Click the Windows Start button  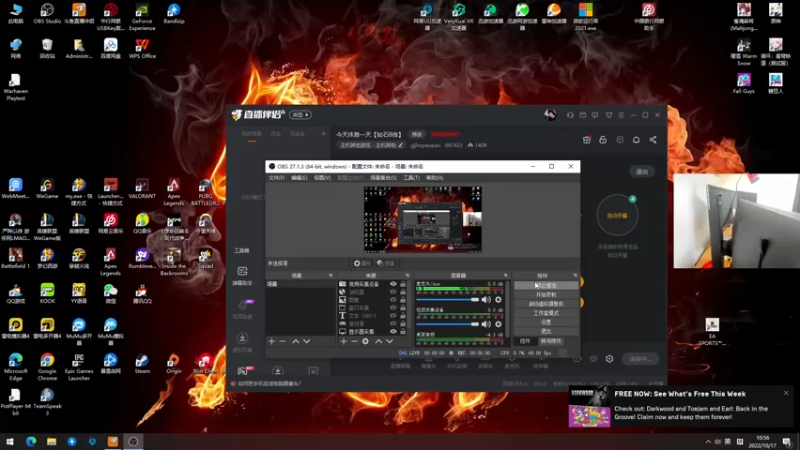[10, 441]
